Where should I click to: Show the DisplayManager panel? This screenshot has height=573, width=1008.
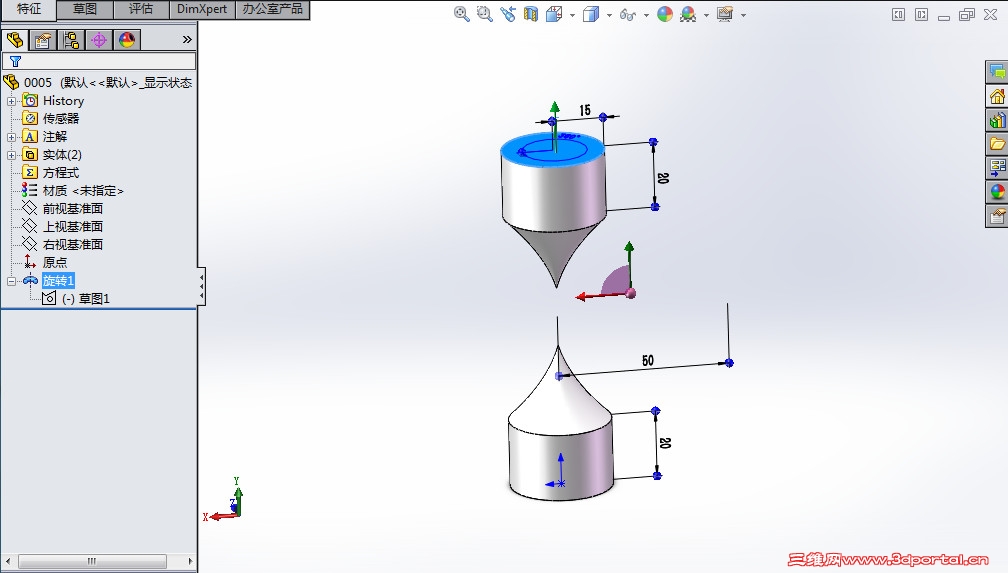tap(127, 40)
